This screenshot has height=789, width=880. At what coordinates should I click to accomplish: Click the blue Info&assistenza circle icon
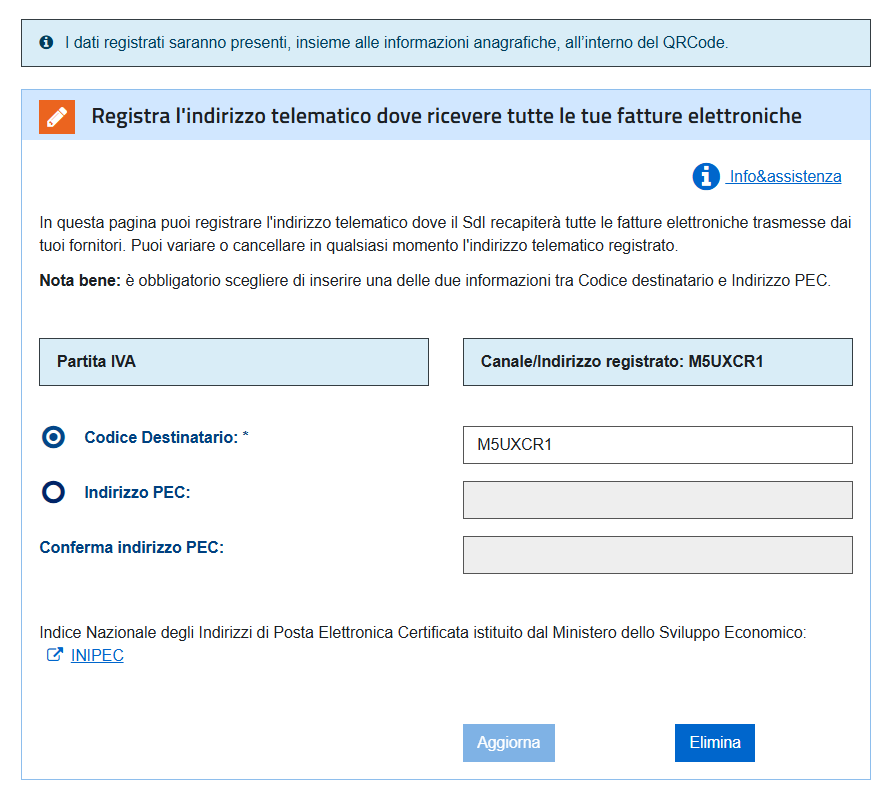pos(706,177)
